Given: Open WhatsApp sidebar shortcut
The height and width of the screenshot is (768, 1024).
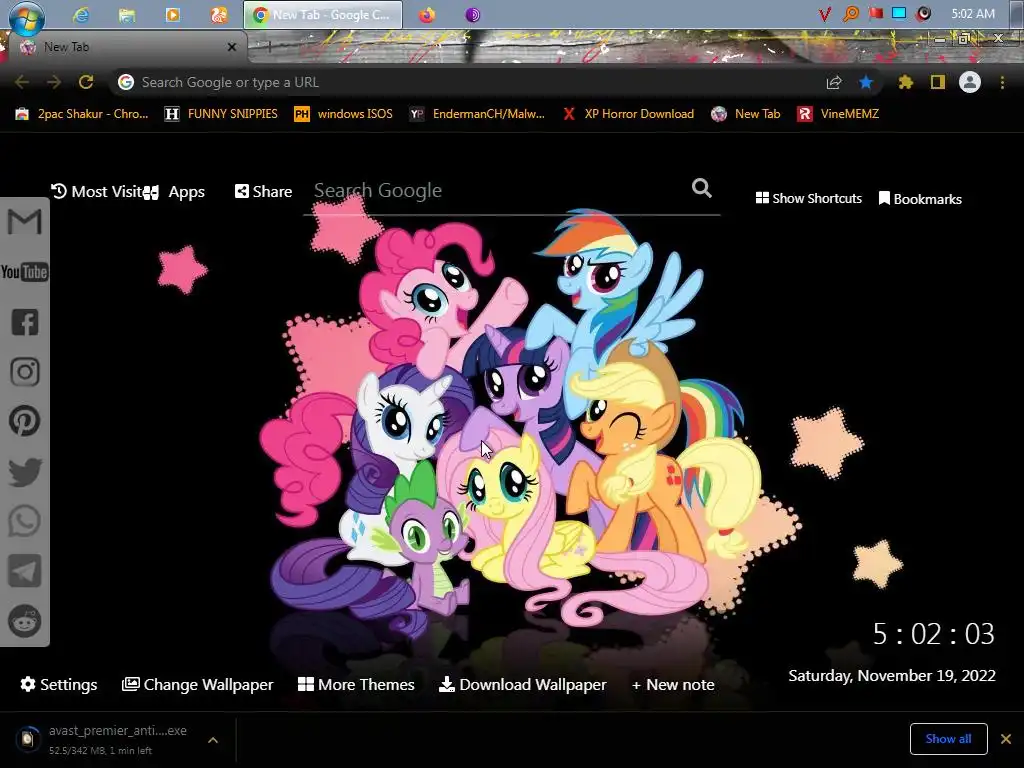Looking at the screenshot, I should pyautogui.click(x=25, y=521).
